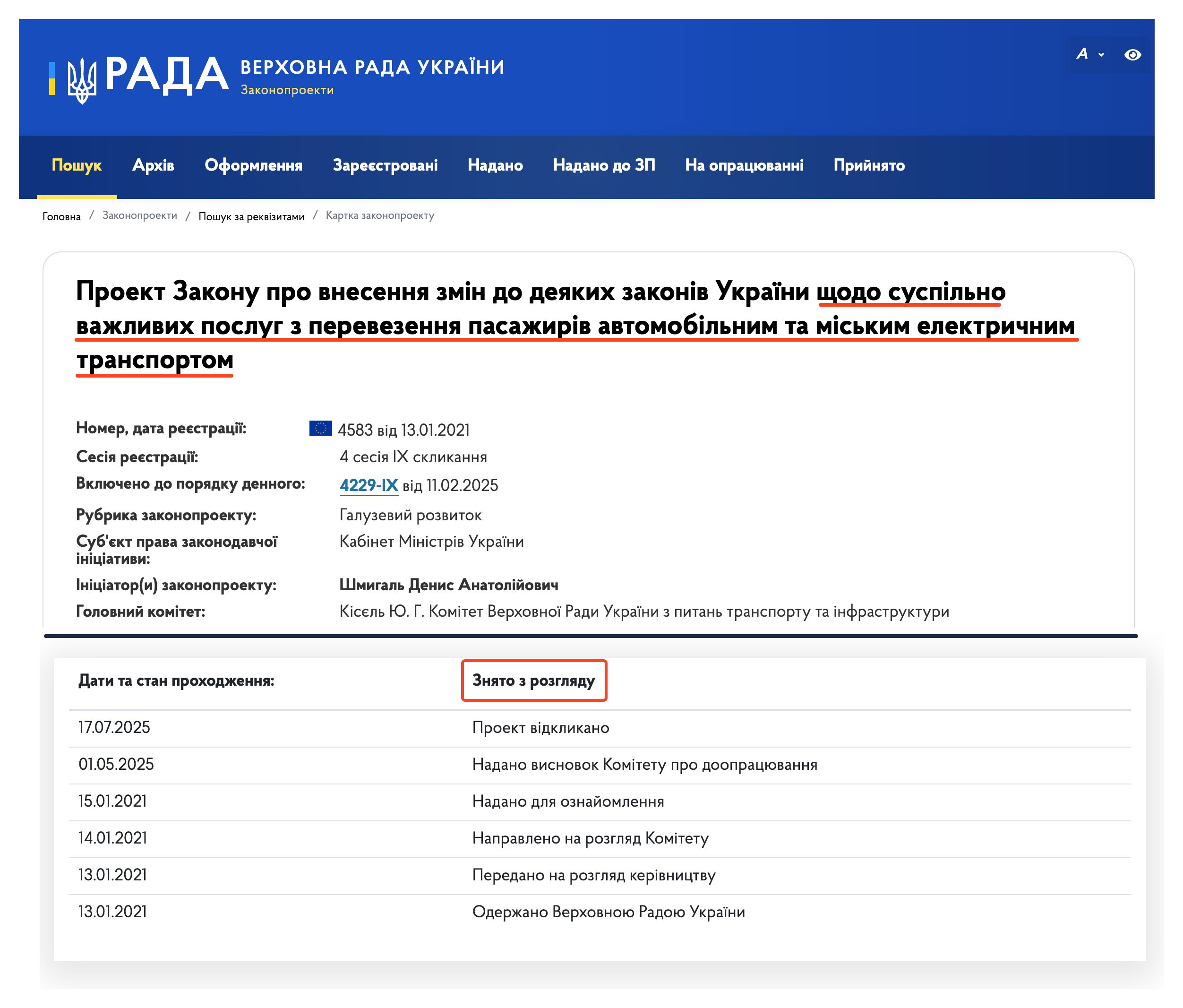Open accessibility view via the eye icon
1183x1008 pixels.
[1133, 55]
